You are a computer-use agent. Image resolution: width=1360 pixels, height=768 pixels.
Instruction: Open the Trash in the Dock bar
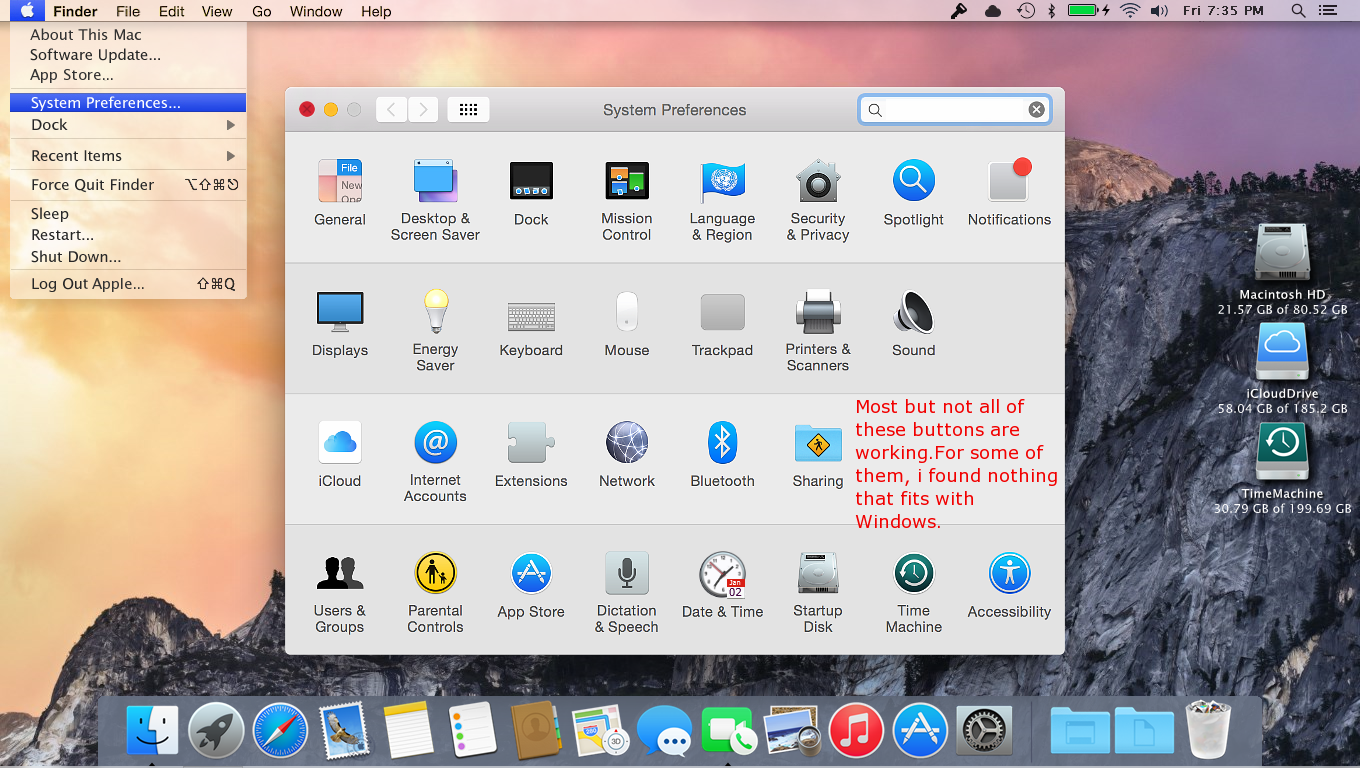click(x=1208, y=729)
